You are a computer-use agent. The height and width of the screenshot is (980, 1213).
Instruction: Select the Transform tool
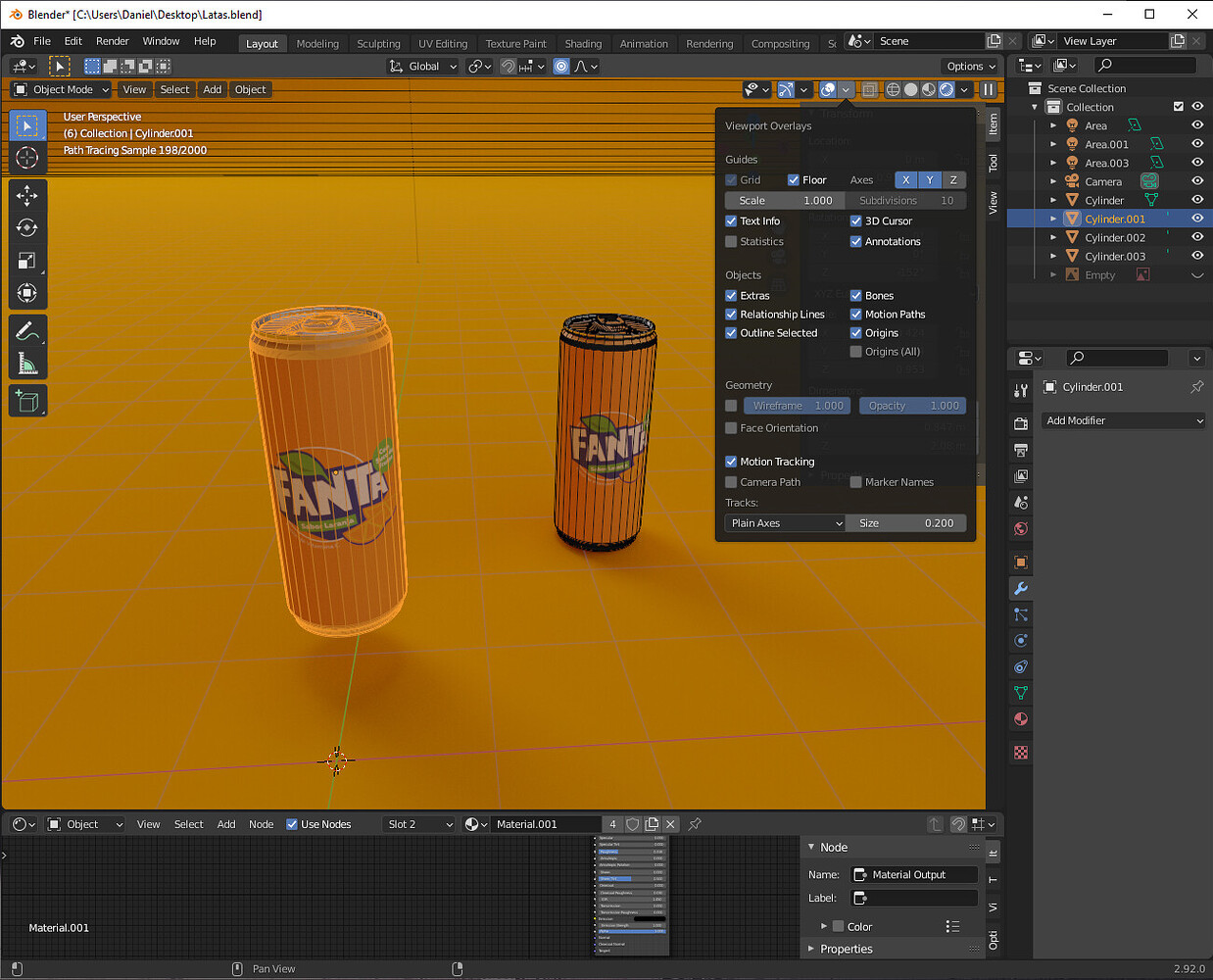tap(27, 293)
